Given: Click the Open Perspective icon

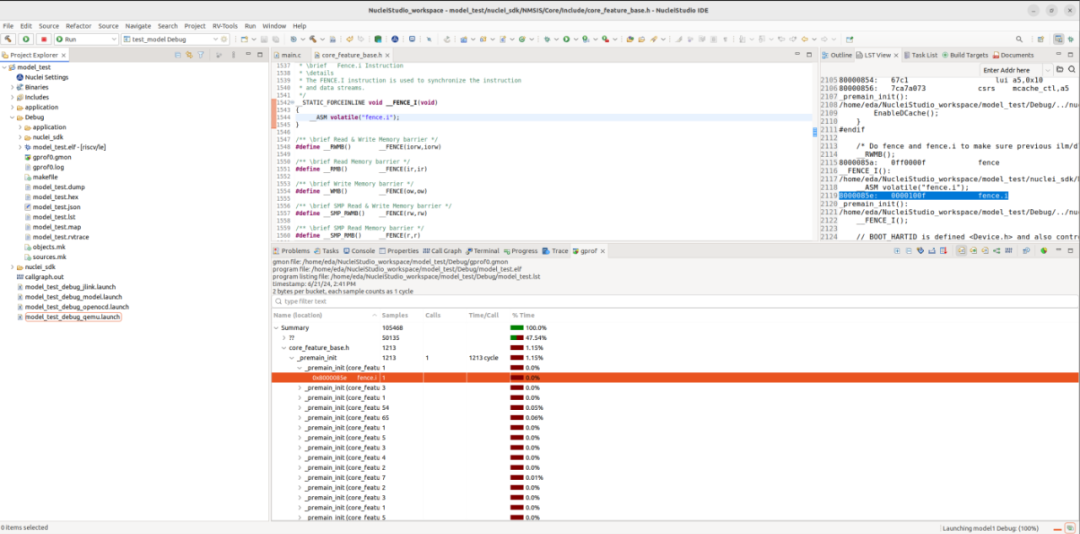Looking at the screenshot, I should click(x=1041, y=39).
